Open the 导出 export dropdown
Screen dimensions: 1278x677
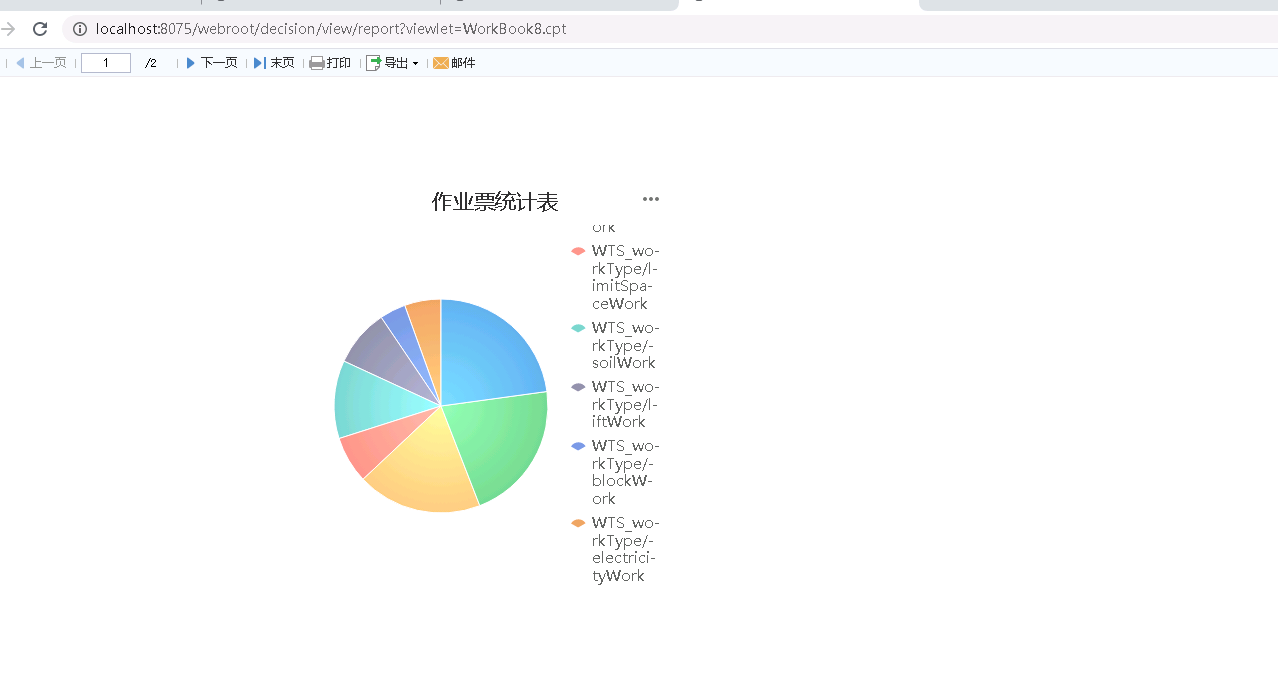click(x=392, y=63)
